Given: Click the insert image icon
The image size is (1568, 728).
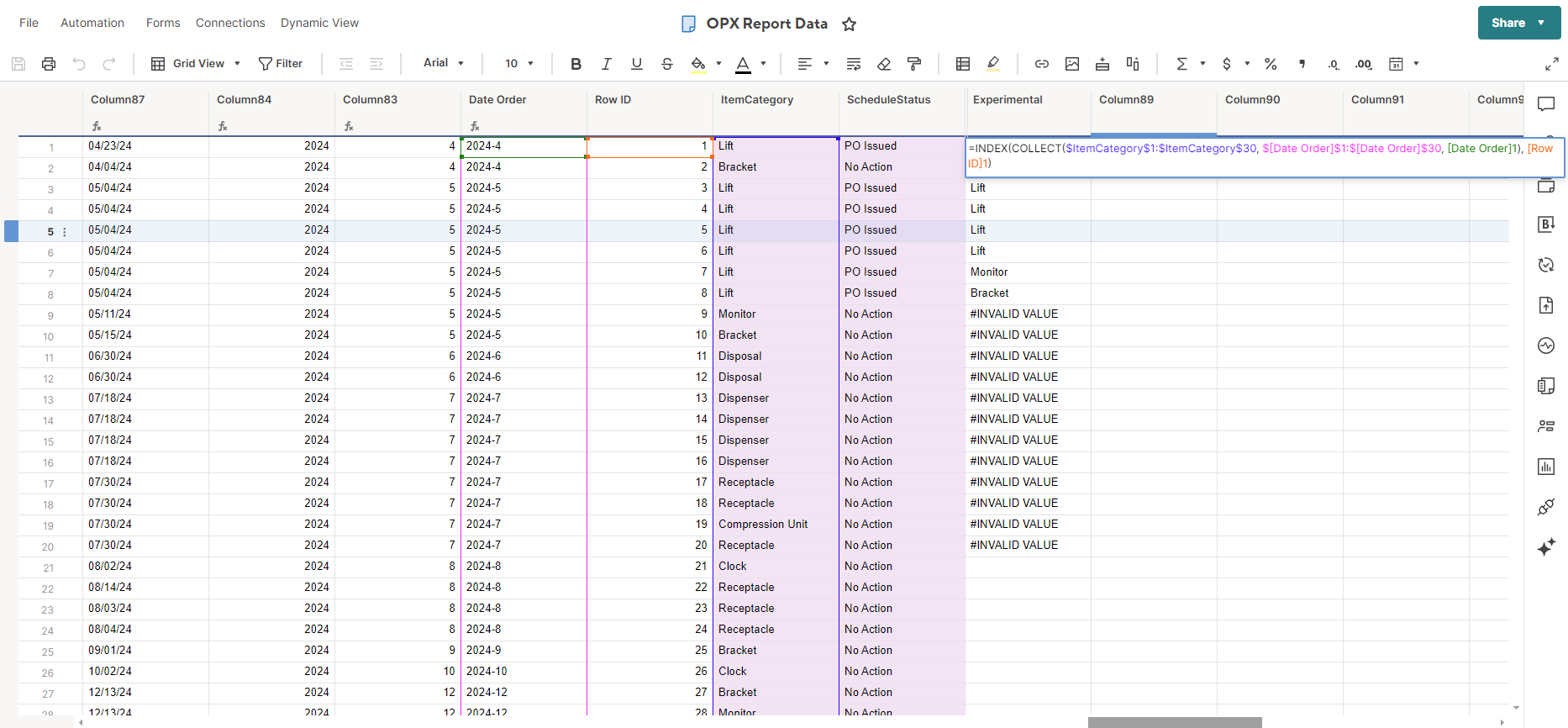Looking at the screenshot, I should [1072, 64].
